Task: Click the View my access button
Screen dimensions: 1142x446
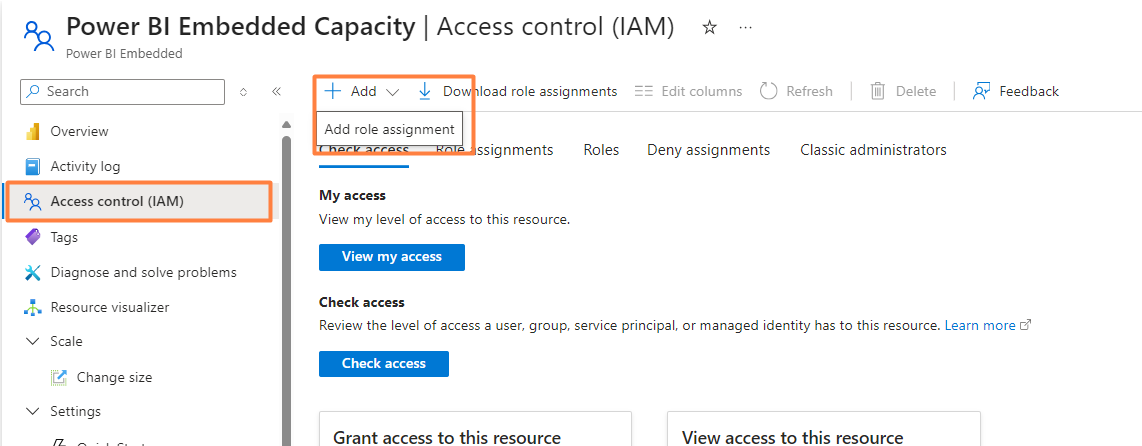Action: 391,257
